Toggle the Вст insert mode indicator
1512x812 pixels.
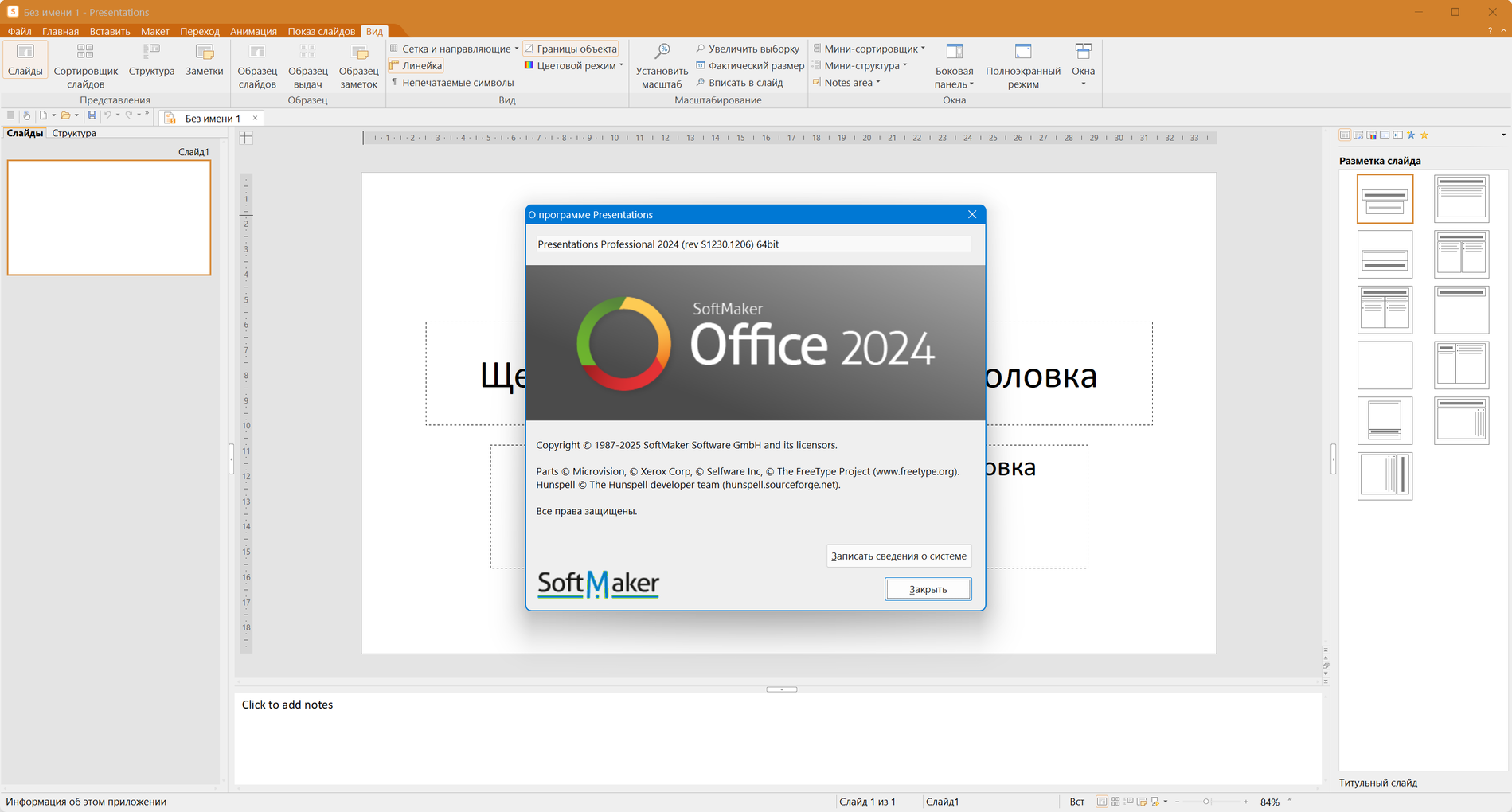[1076, 802]
